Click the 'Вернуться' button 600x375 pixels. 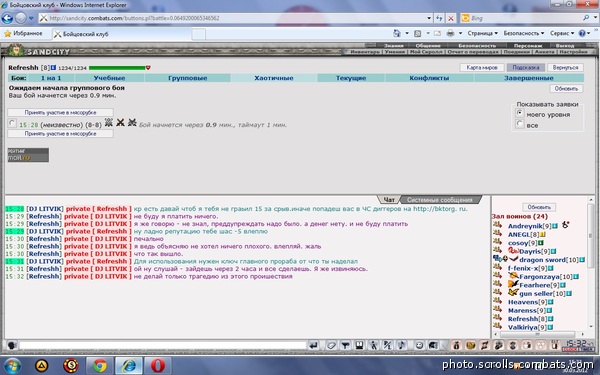point(565,67)
